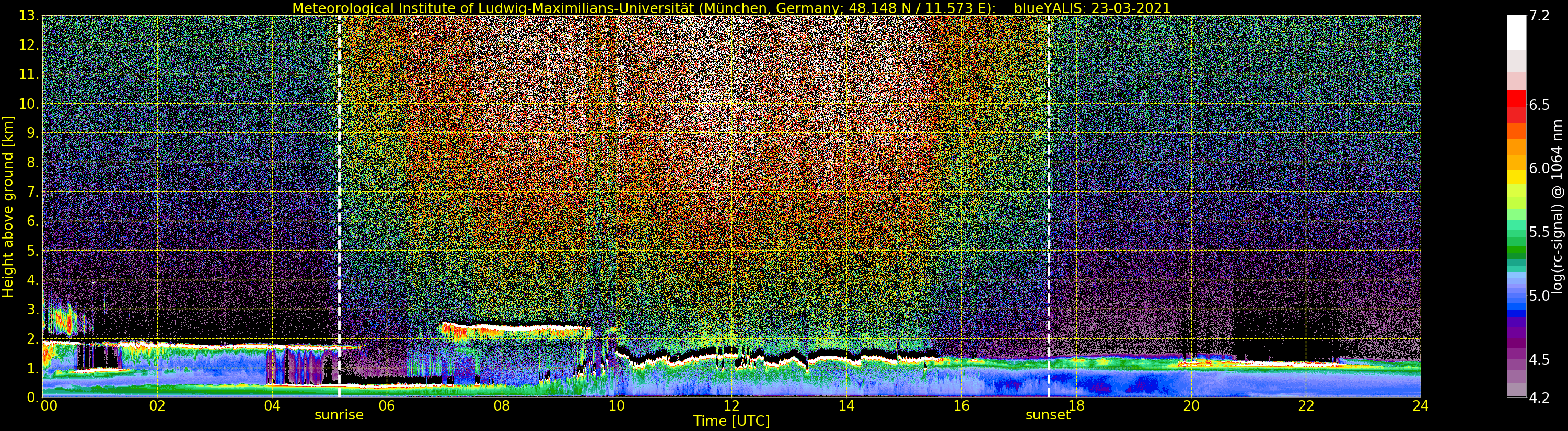Click the 7.2 colorbar maximum value label
Screen dimensions: 1568x431
pyautogui.click(x=1539, y=16)
